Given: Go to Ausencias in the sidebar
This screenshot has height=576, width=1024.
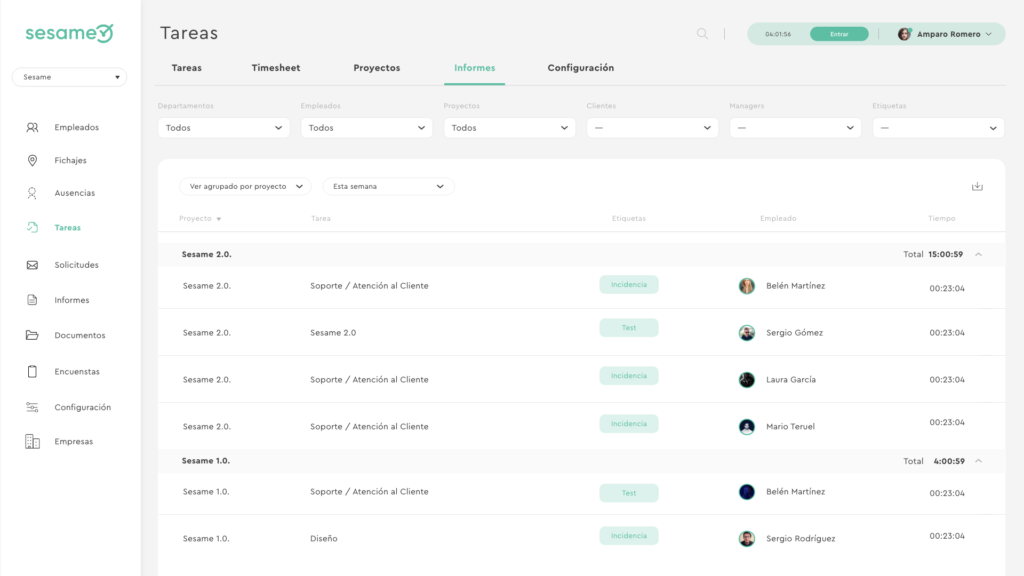Looking at the screenshot, I should pyautogui.click(x=74, y=193).
